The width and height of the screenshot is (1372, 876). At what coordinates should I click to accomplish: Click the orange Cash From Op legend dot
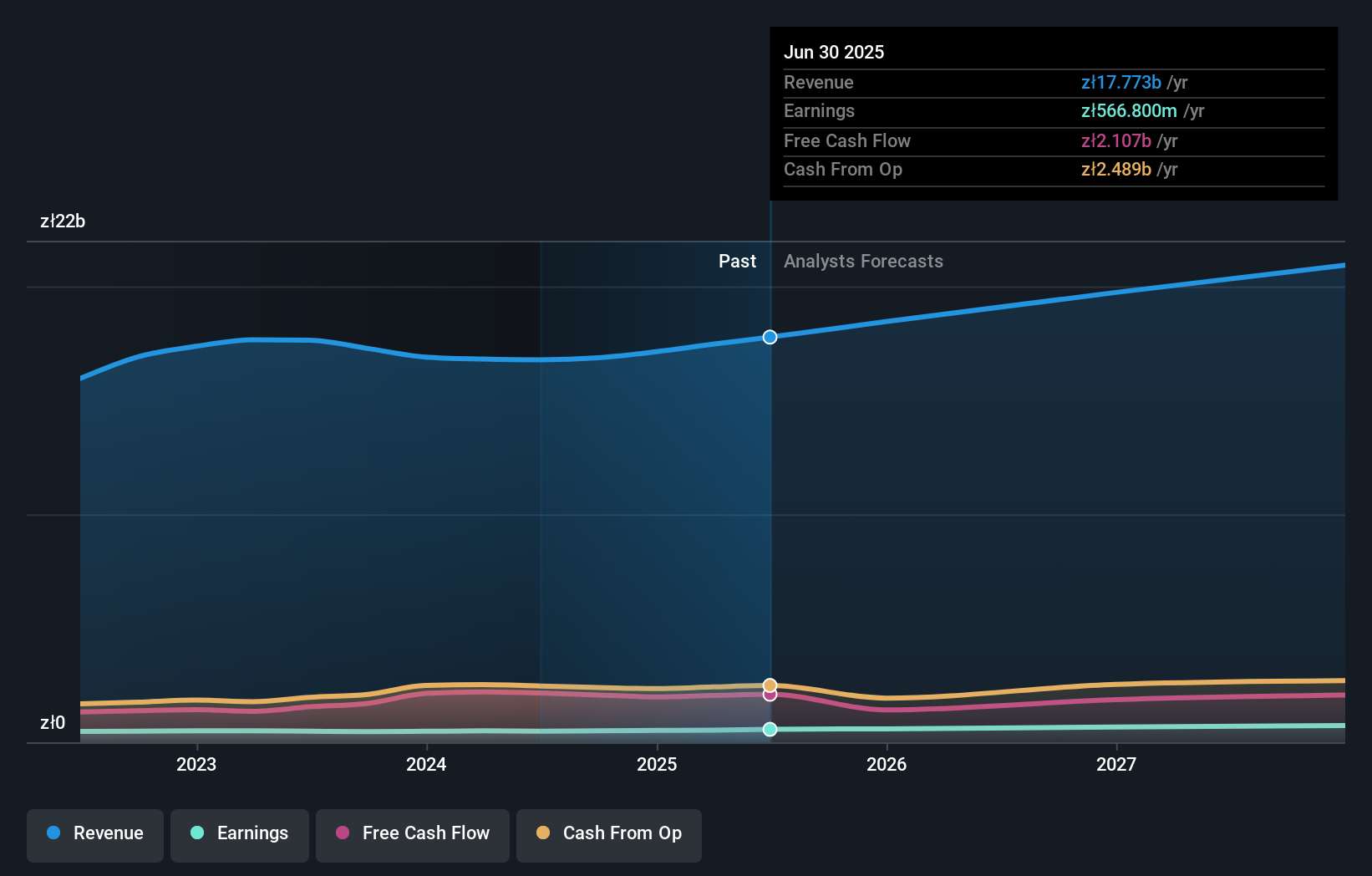point(542,833)
